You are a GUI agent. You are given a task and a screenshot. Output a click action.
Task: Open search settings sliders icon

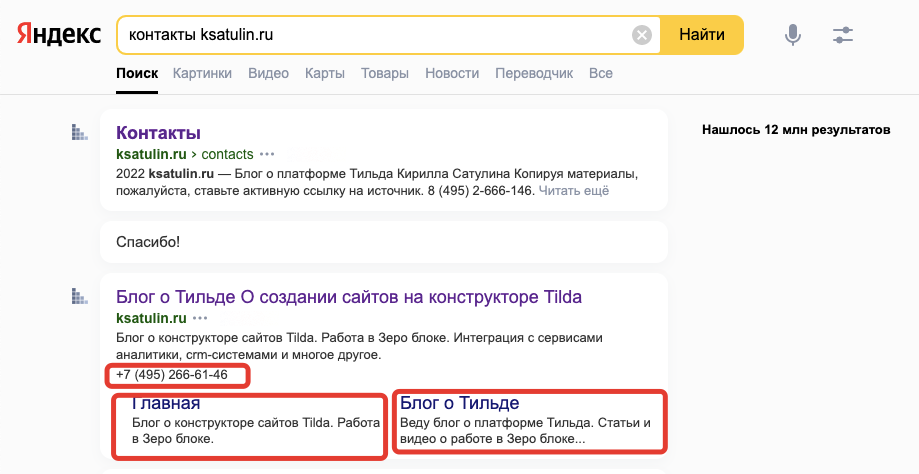click(843, 35)
